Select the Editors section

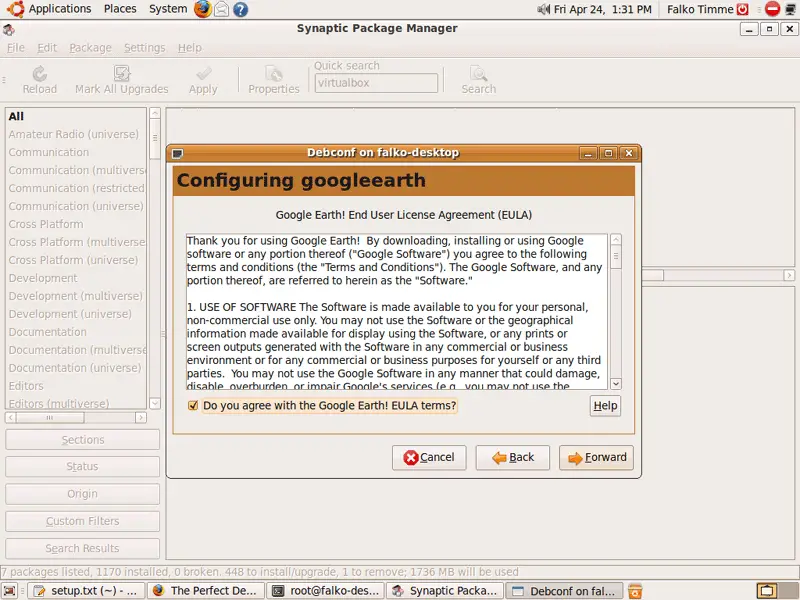coord(76,386)
